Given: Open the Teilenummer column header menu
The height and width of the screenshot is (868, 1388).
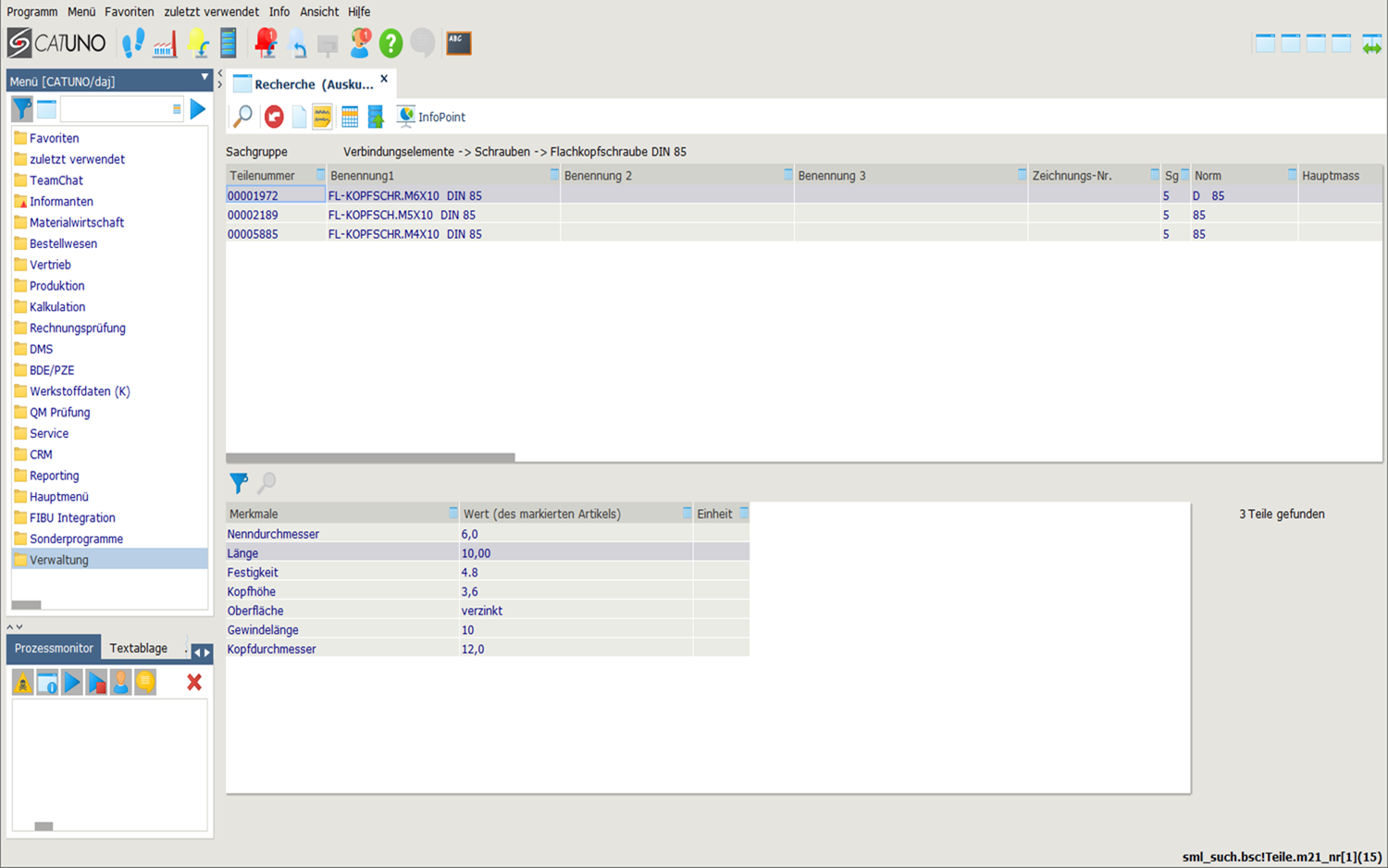Looking at the screenshot, I should [x=320, y=175].
